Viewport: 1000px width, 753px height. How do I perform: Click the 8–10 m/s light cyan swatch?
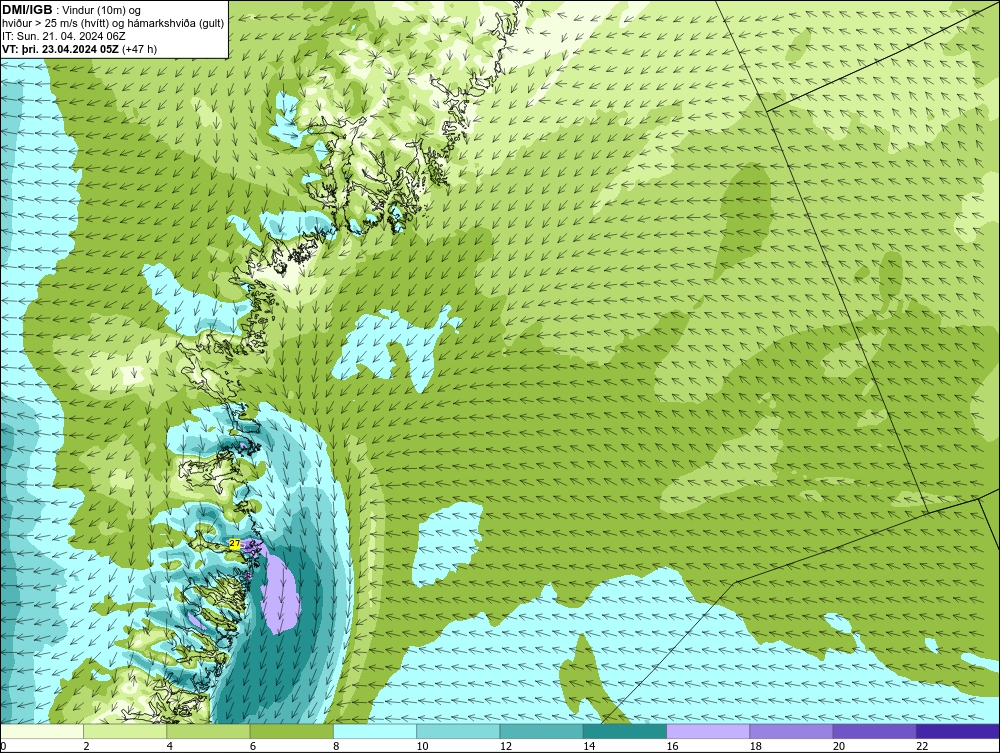click(x=375, y=731)
